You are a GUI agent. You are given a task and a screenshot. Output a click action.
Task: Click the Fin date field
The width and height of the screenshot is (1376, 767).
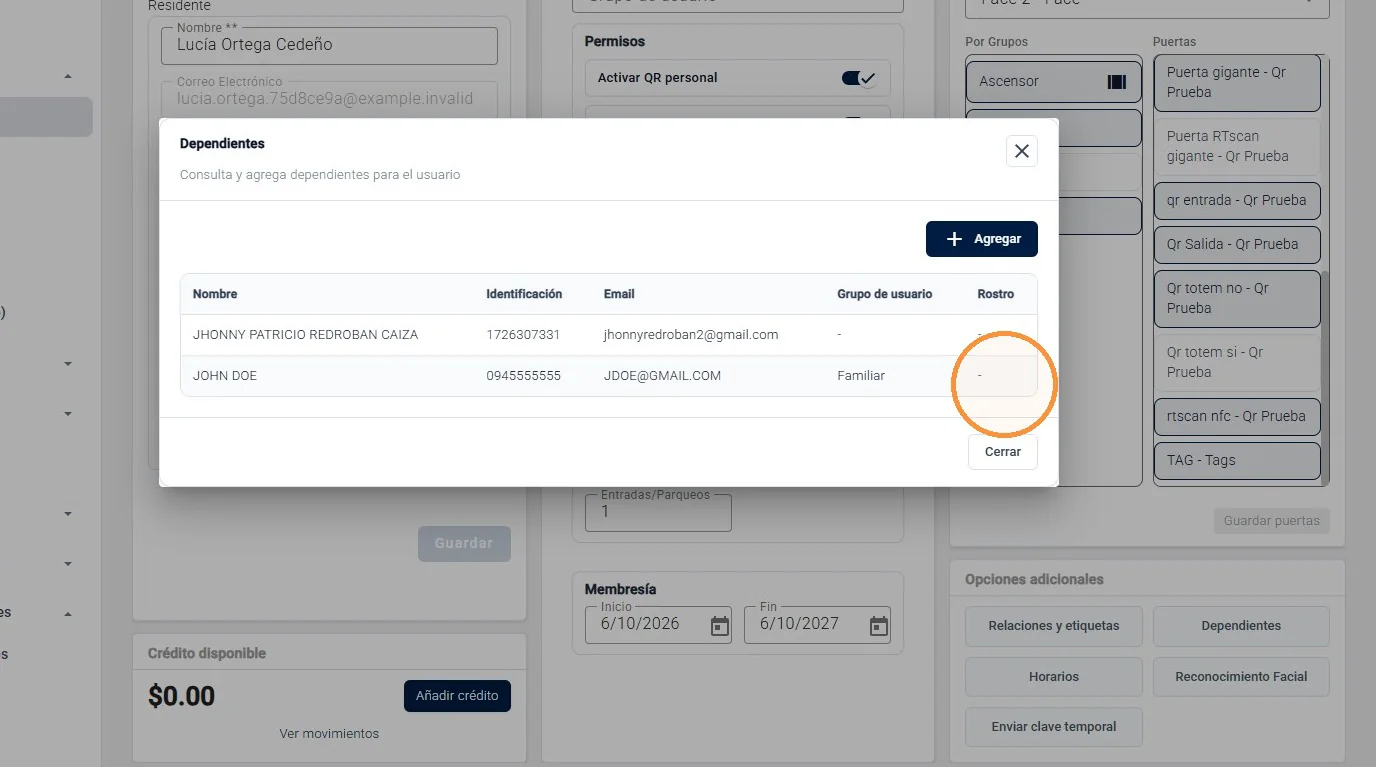click(817, 625)
